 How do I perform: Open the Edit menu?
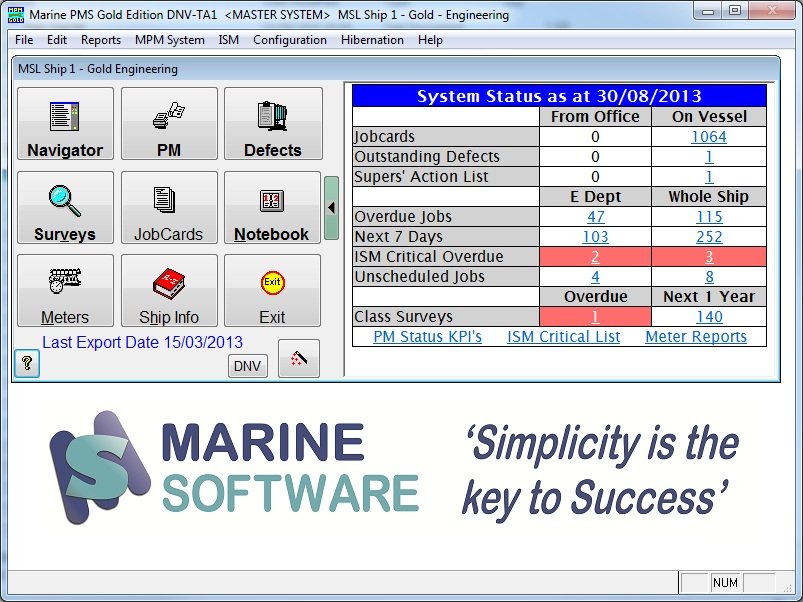pyautogui.click(x=57, y=40)
